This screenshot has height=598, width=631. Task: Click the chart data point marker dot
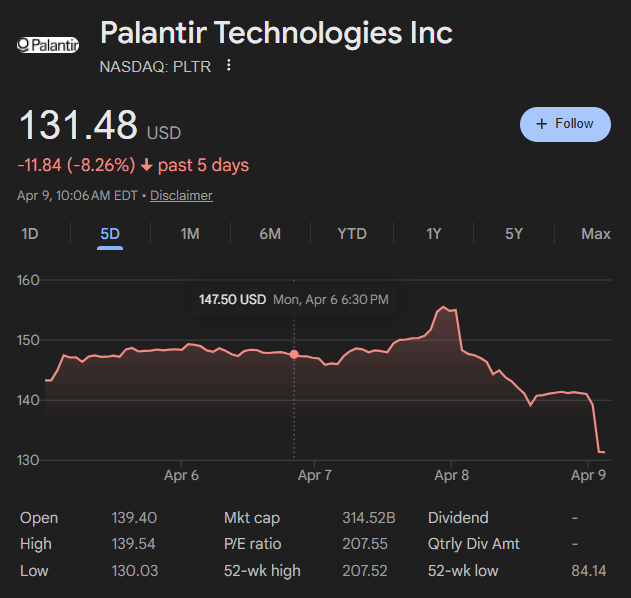pos(294,354)
